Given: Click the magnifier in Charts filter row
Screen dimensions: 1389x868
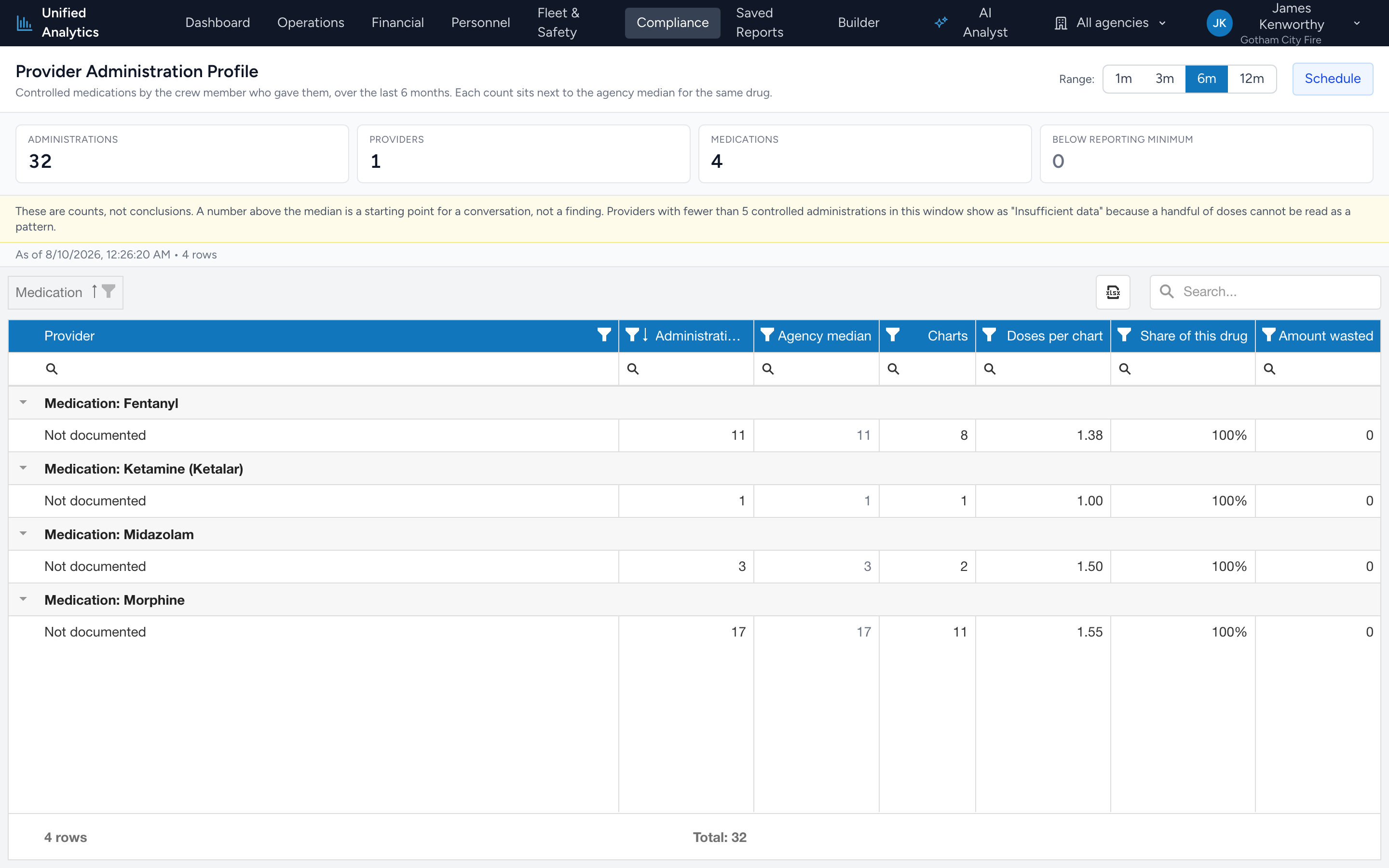Looking at the screenshot, I should [x=894, y=368].
